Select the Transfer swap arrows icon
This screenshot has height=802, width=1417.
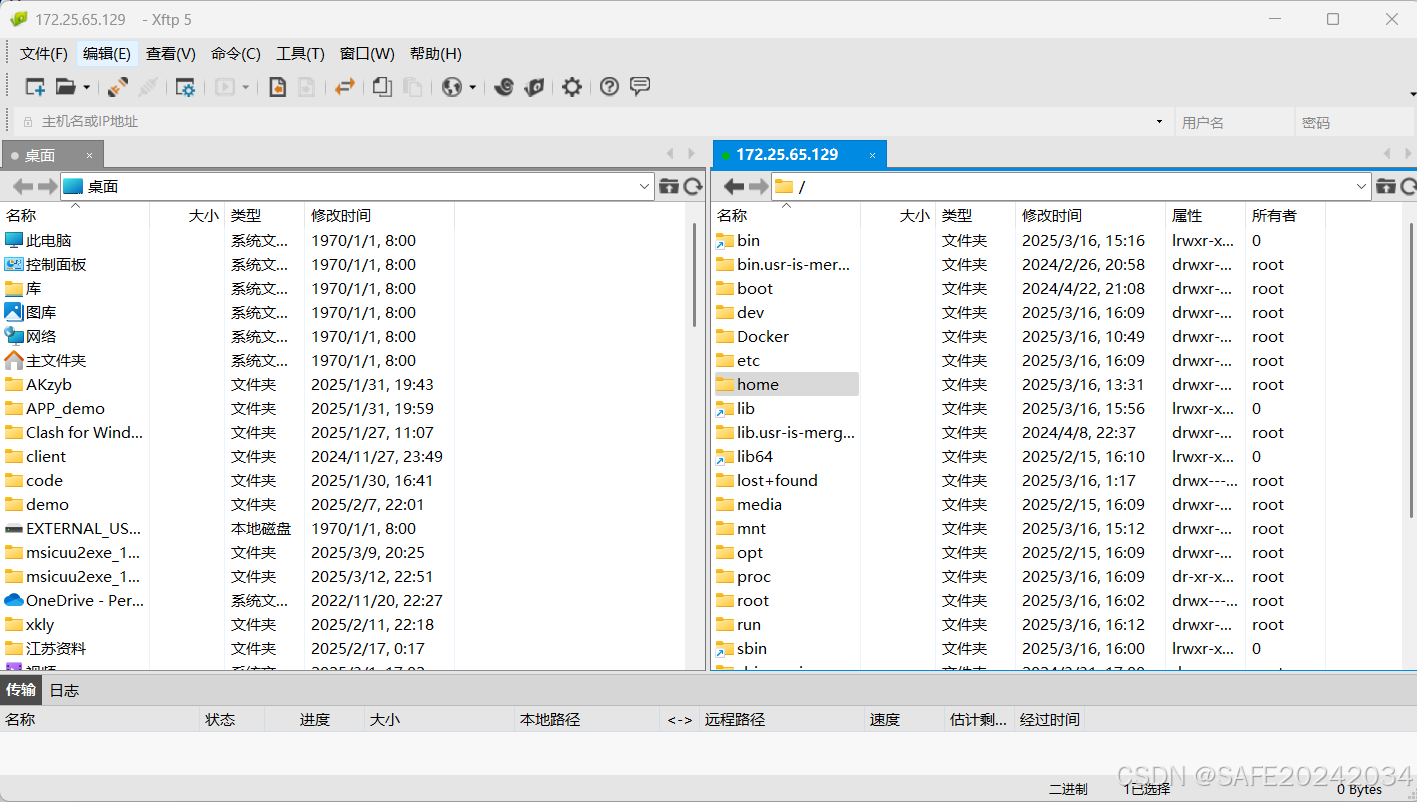coord(344,87)
